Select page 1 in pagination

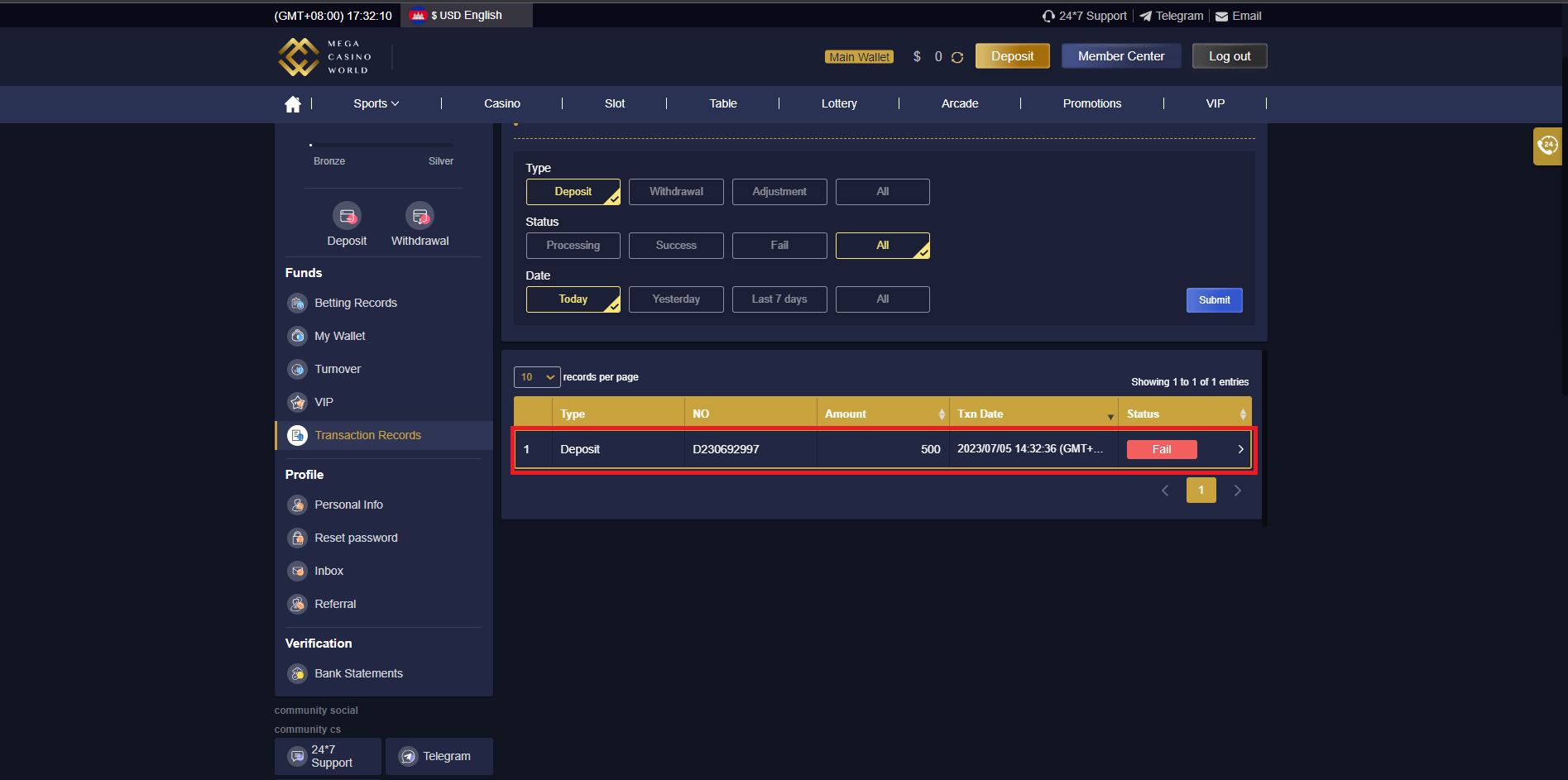click(1201, 490)
